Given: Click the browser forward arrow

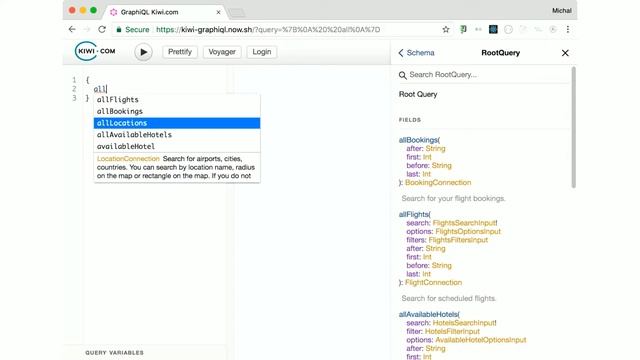Looking at the screenshot, I should click(x=87, y=29).
